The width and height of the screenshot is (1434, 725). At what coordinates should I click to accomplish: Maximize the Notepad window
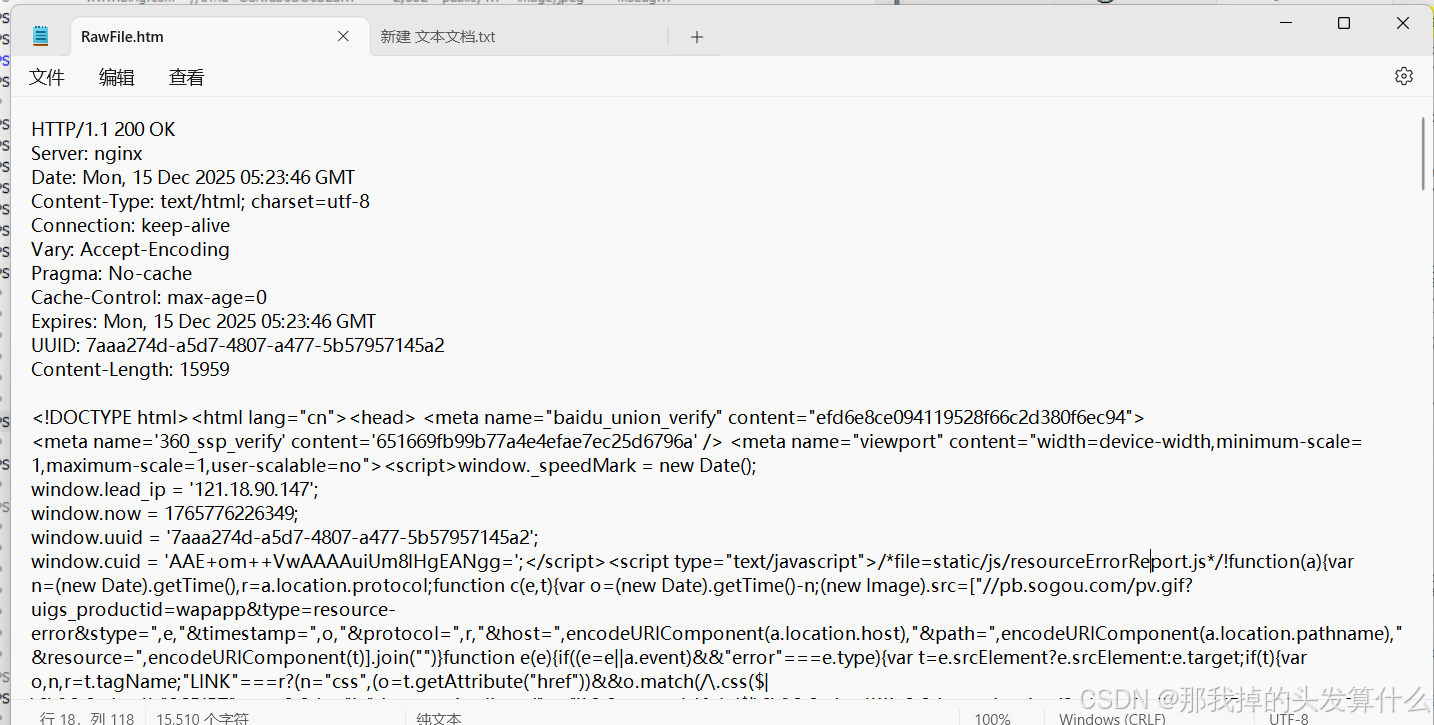click(x=1344, y=23)
